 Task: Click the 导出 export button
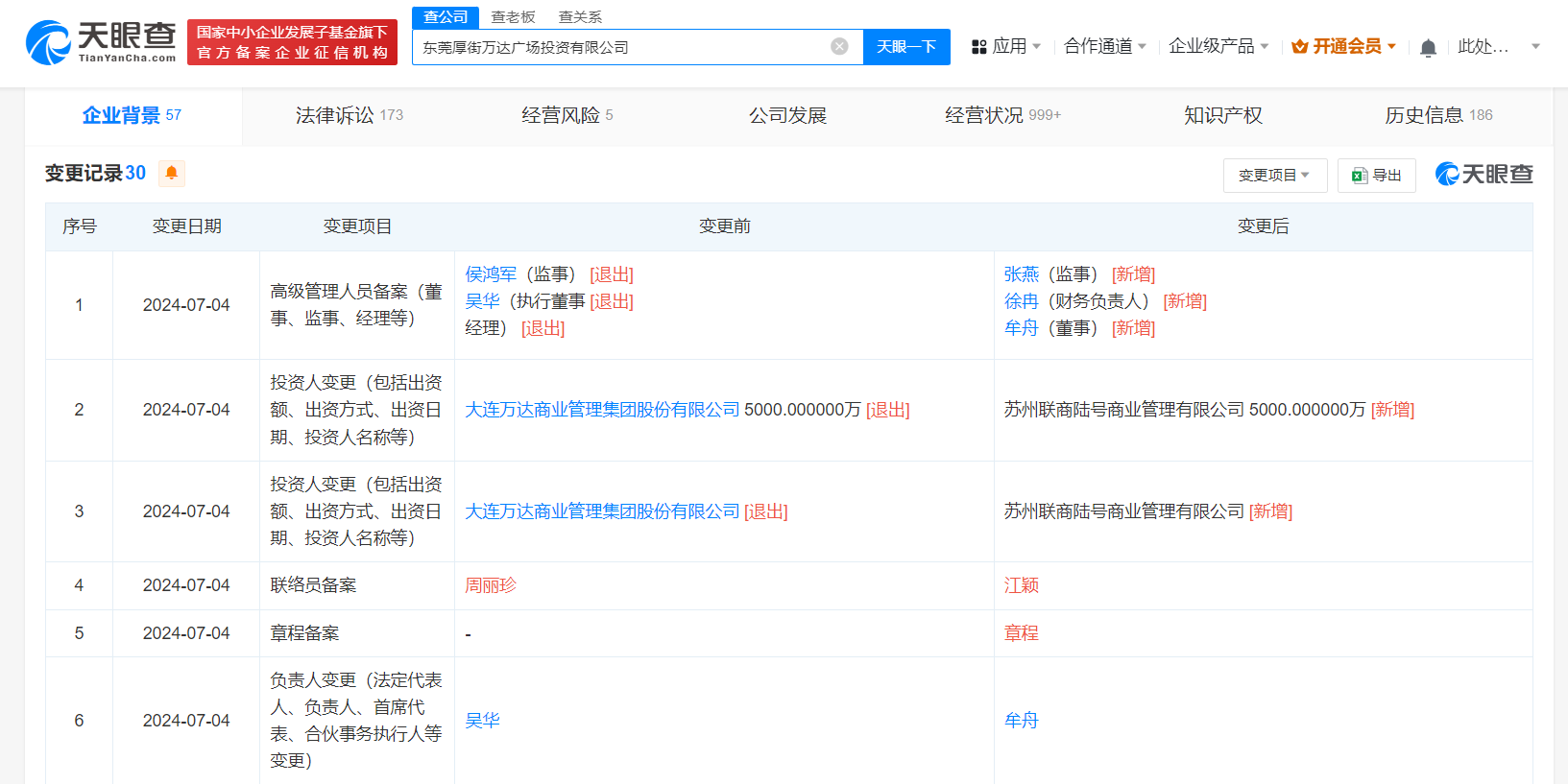(1376, 176)
